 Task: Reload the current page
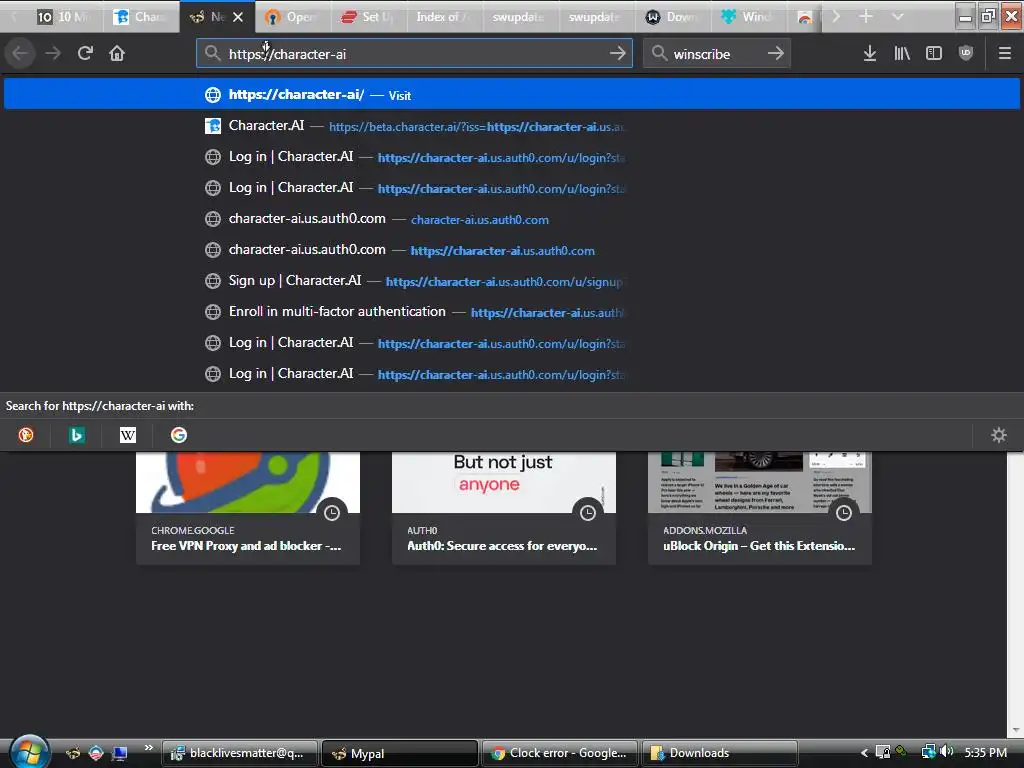[85, 53]
